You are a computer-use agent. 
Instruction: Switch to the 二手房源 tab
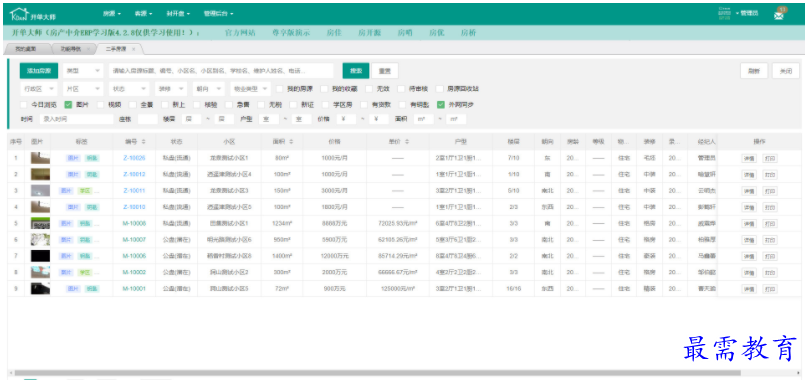117,49
